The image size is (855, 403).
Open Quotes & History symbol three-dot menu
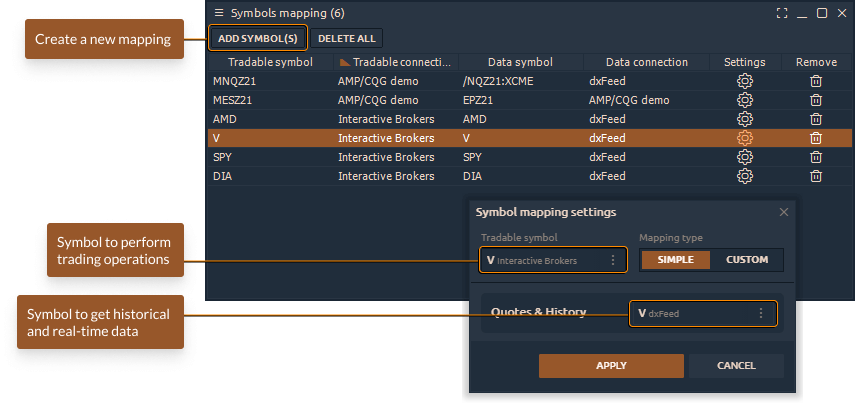point(760,313)
